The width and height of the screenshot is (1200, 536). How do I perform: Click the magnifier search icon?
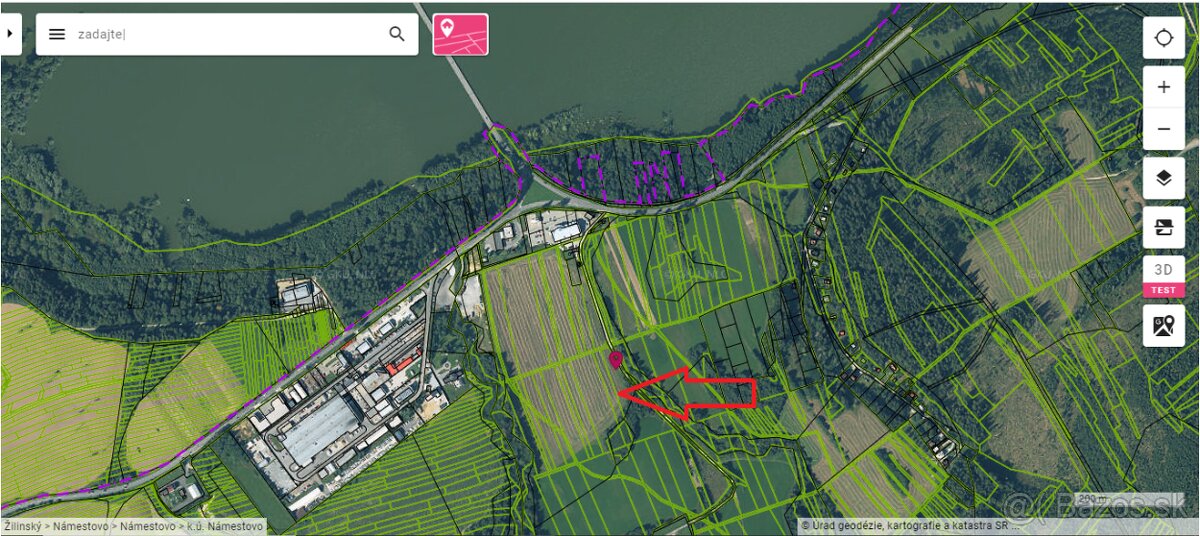coord(397,34)
